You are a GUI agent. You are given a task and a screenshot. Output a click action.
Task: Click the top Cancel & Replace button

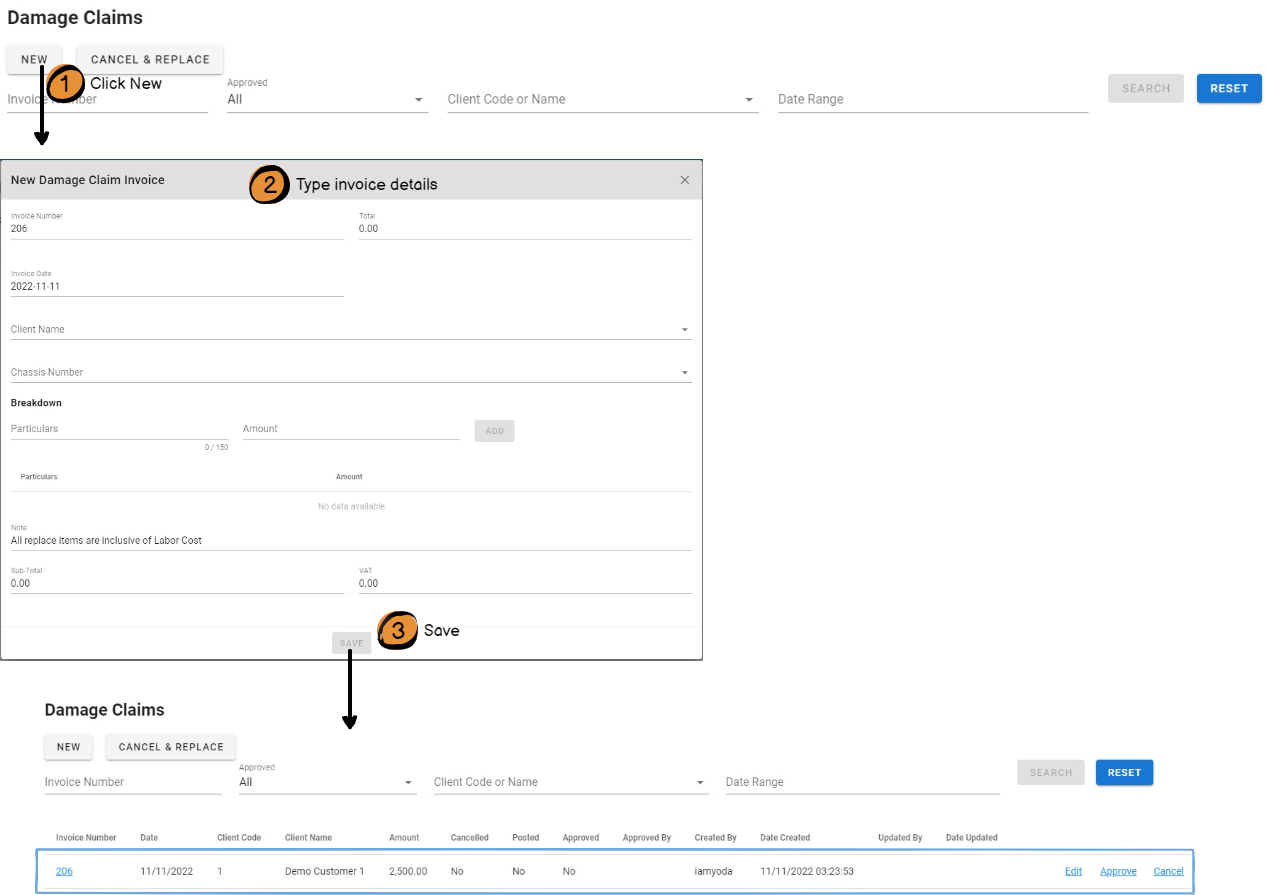pyautogui.click(x=150, y=60)
